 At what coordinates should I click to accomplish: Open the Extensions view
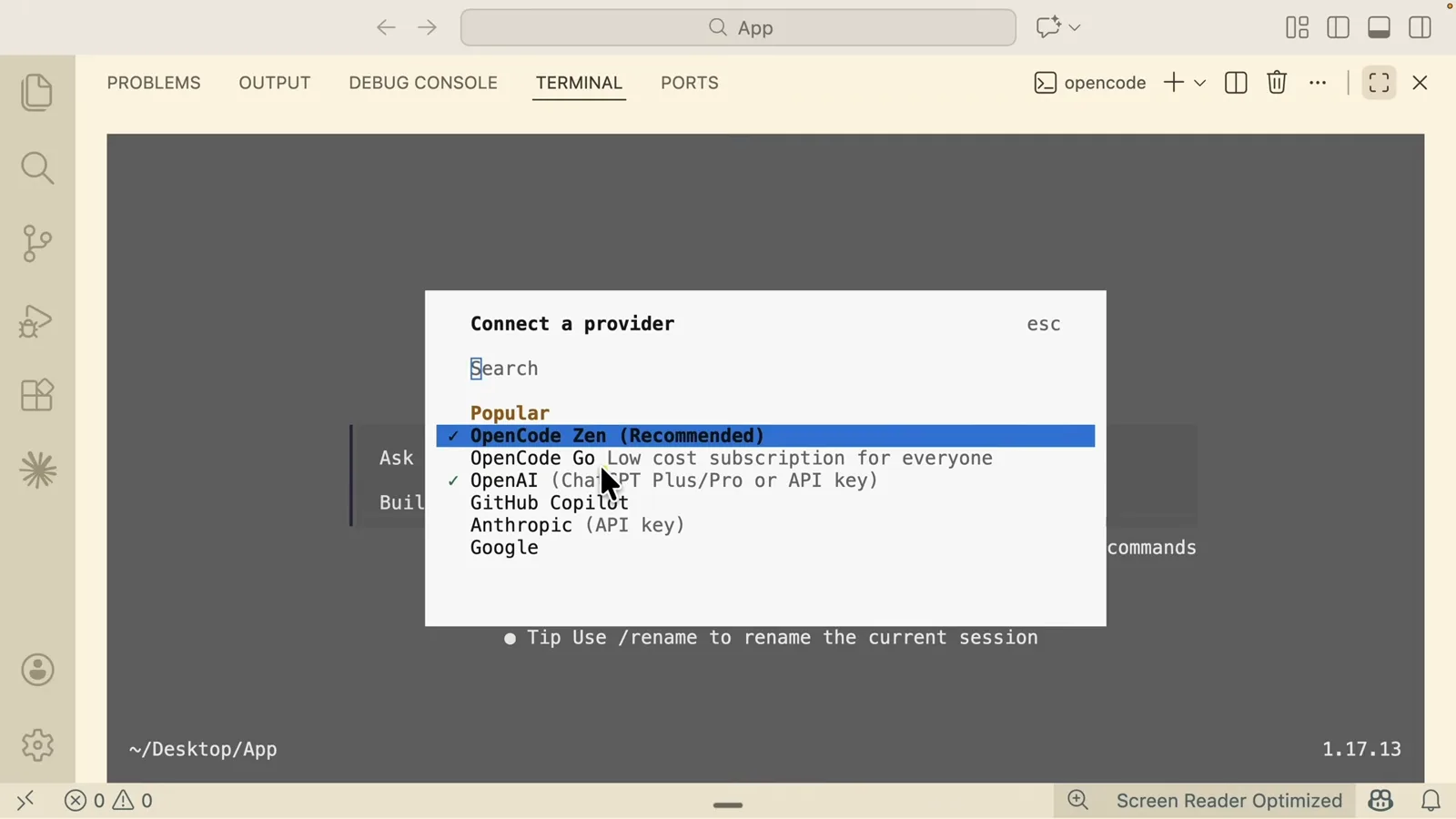click(x=37, y=395)
